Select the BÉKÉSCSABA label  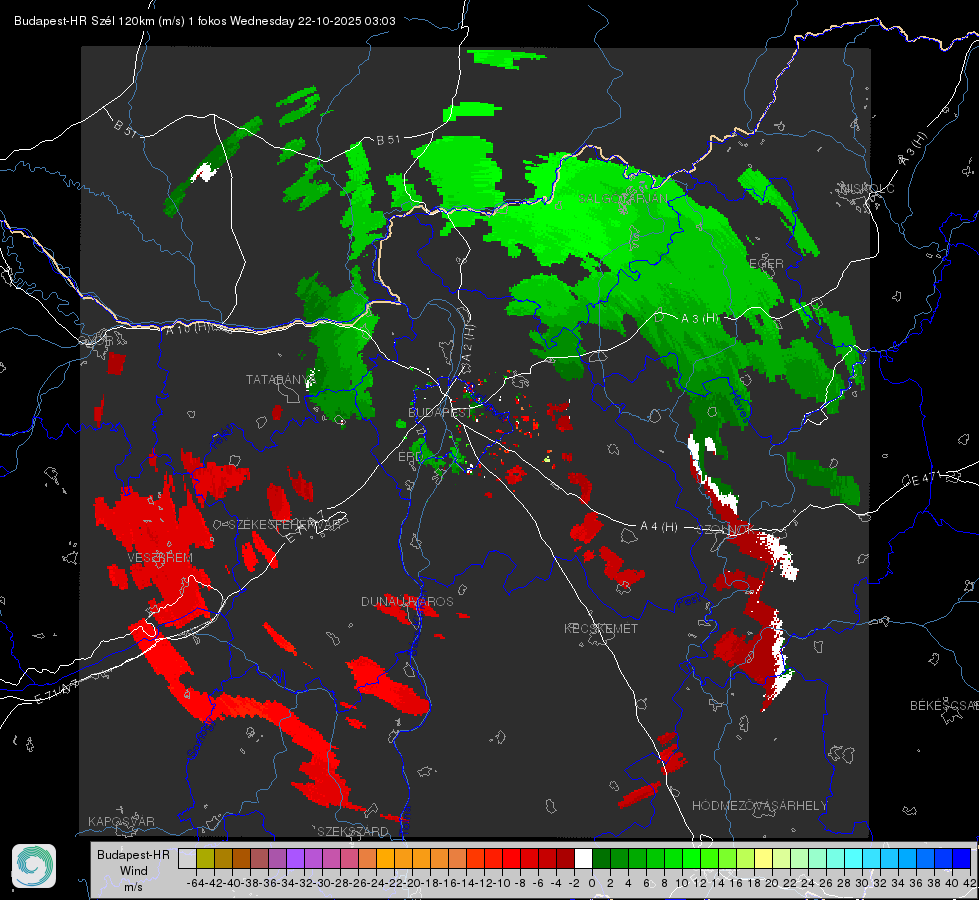[944, 705]
